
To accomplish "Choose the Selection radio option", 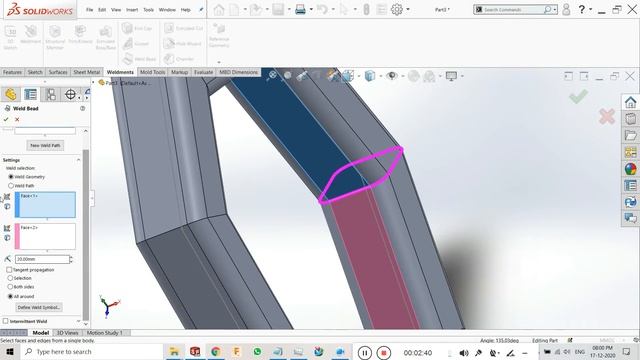I will pos(10,278).
